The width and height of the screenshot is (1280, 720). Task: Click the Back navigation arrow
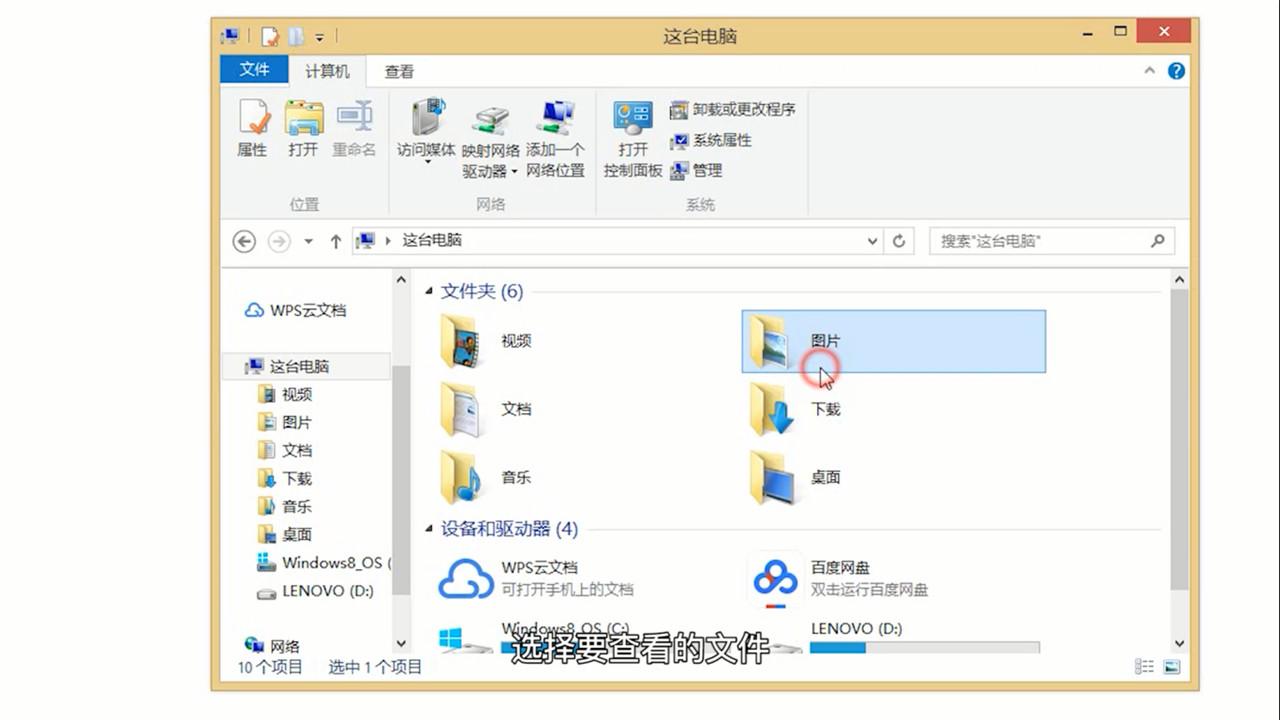coord(244,241)
